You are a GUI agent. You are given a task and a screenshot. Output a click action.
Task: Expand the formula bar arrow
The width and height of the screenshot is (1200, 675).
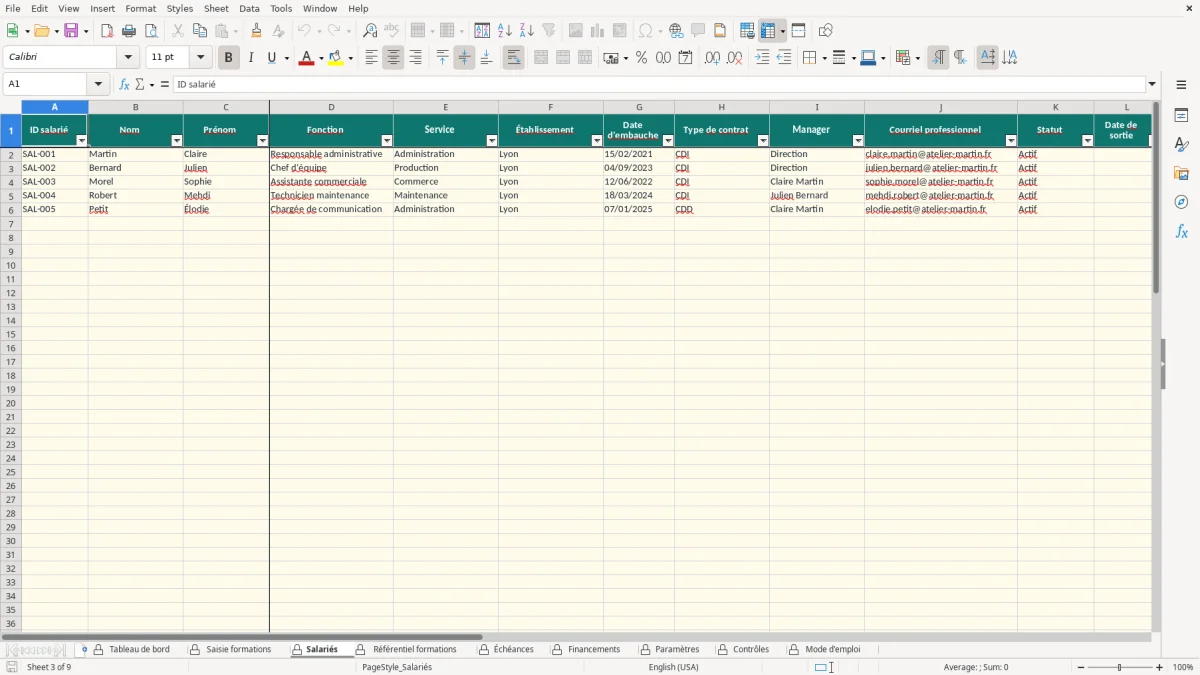point(1152,85)
